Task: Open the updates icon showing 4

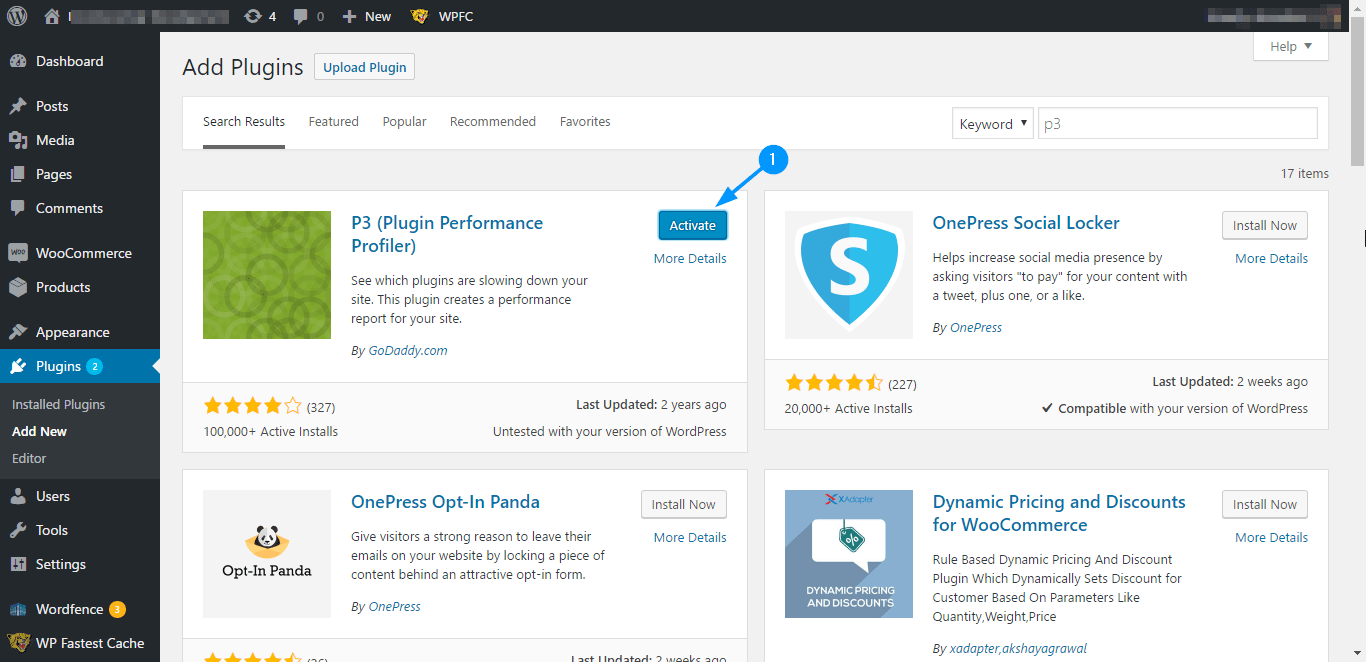Action: click(260, 16)
